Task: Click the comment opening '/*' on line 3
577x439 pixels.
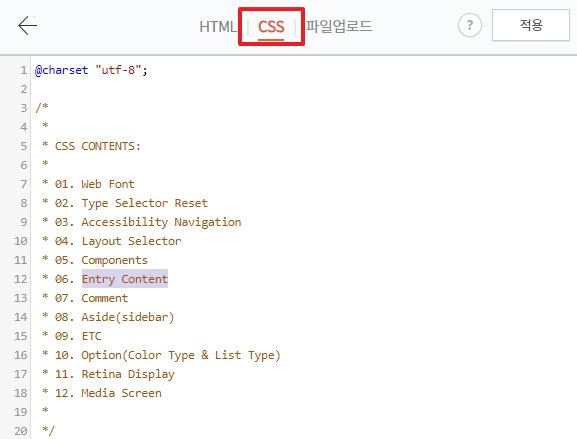Action: [x=42, y=108]
